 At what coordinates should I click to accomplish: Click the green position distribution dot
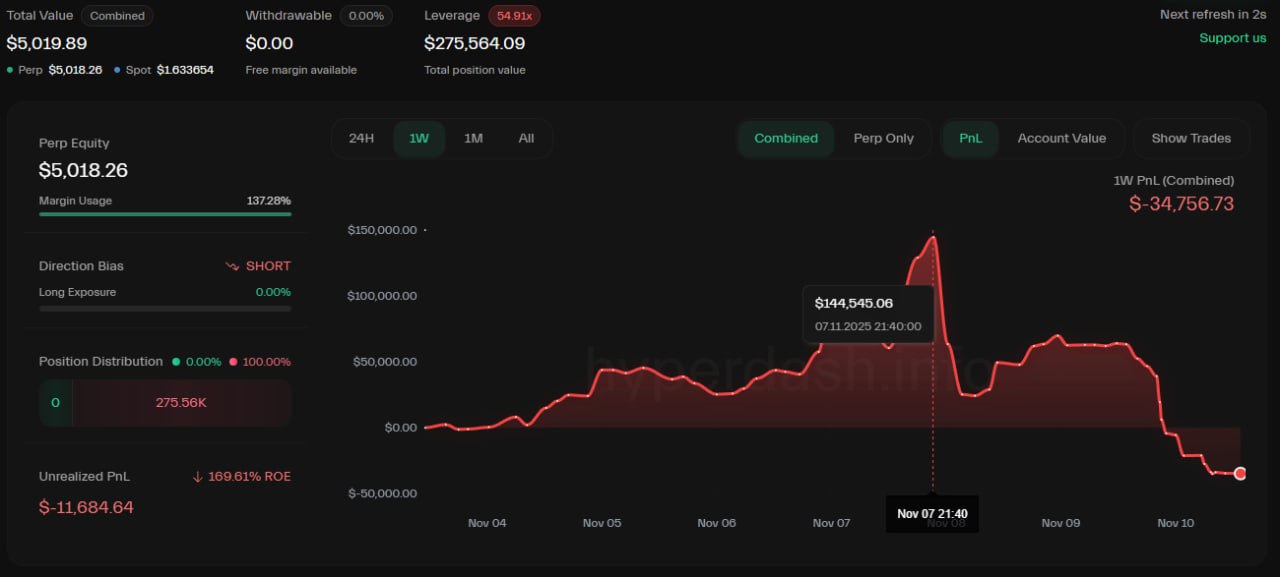176,362
